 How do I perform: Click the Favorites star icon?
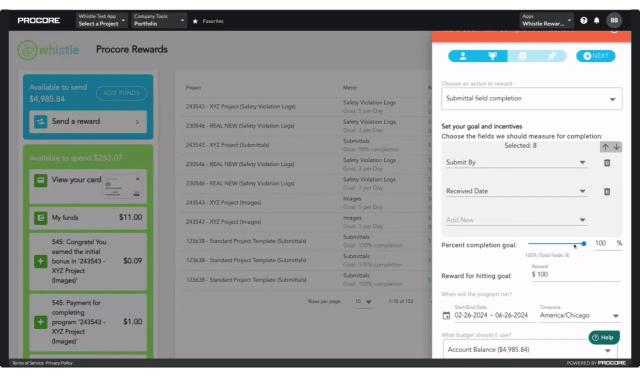tap(196, 21)
